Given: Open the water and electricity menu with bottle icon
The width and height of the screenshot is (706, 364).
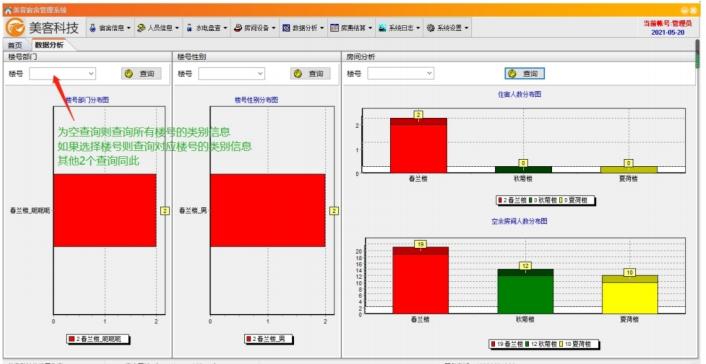Looking at the screenshot, I should 206,28.
